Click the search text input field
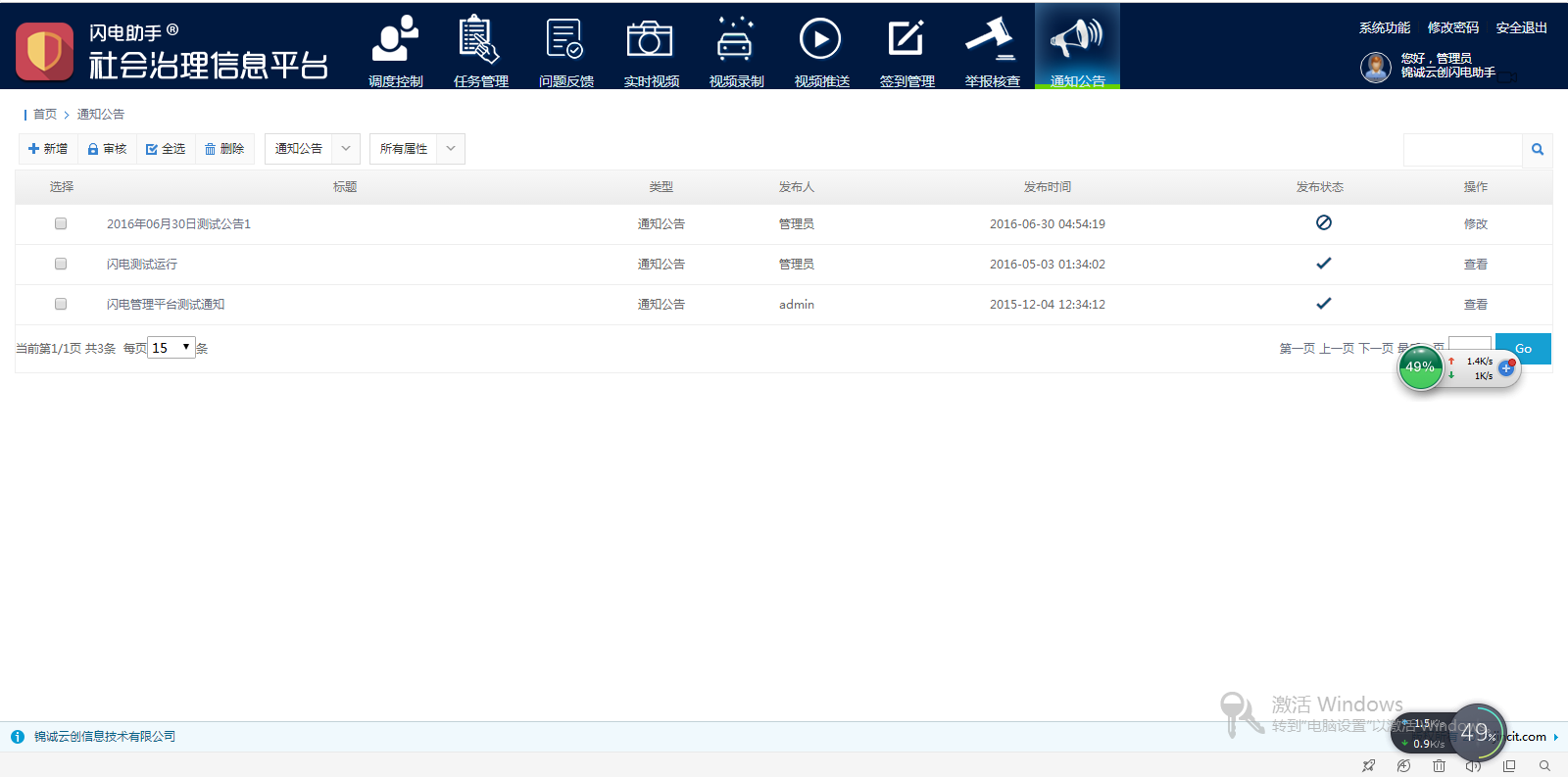 pyautogui.click(x=1462, y=150)
